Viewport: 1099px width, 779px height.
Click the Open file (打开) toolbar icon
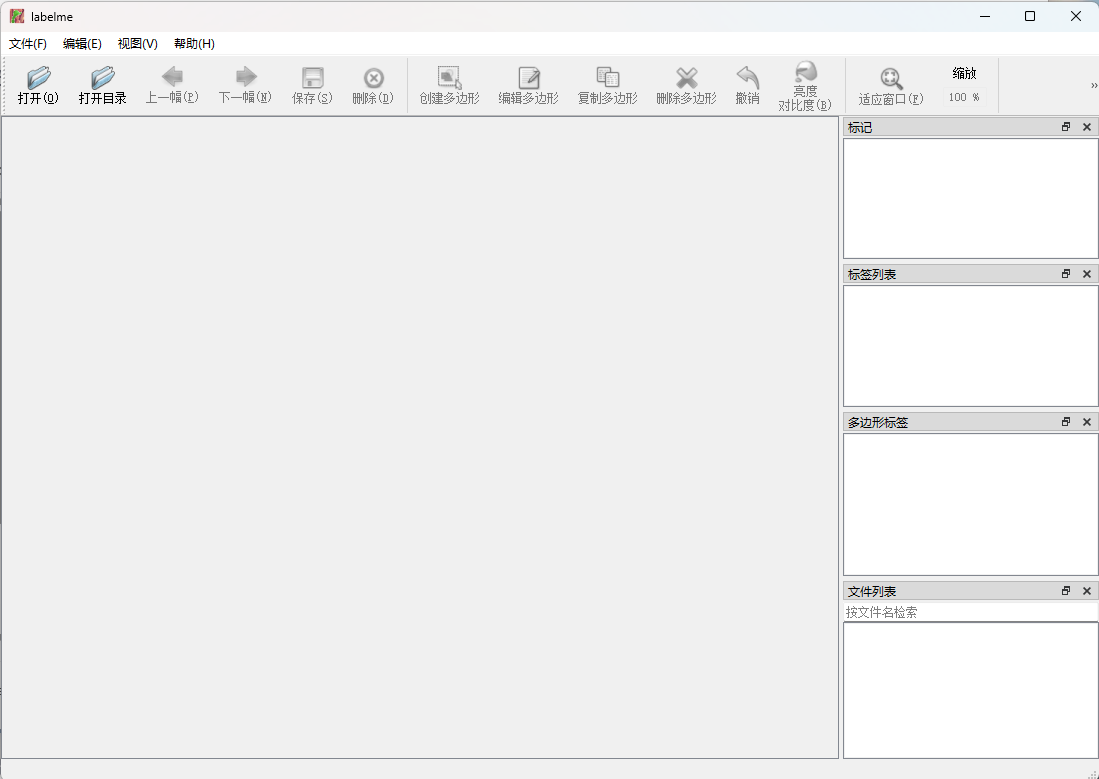[38, 78]
